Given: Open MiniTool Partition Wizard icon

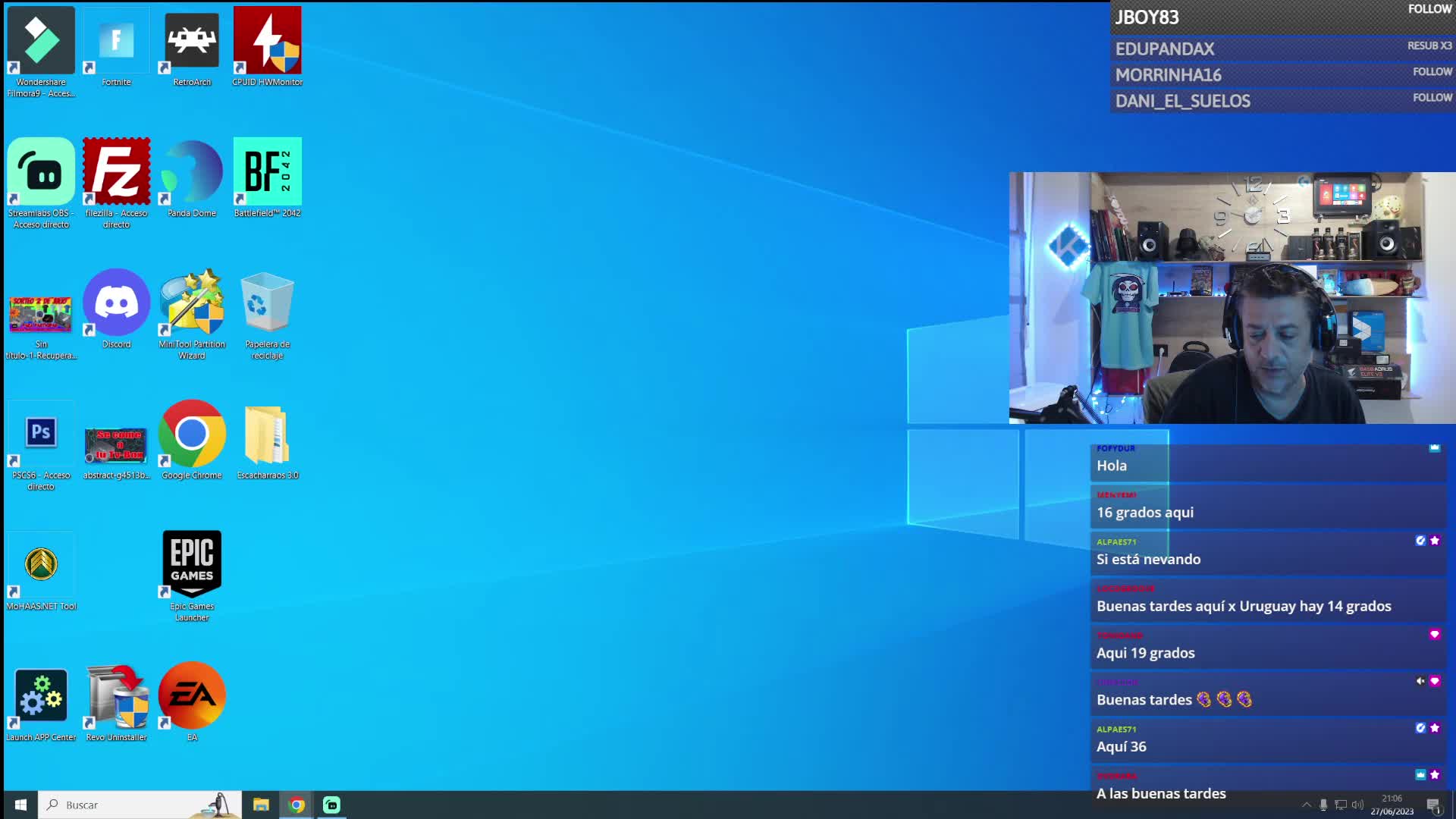Looking at the screenshot, I should (x=192, y=314).
